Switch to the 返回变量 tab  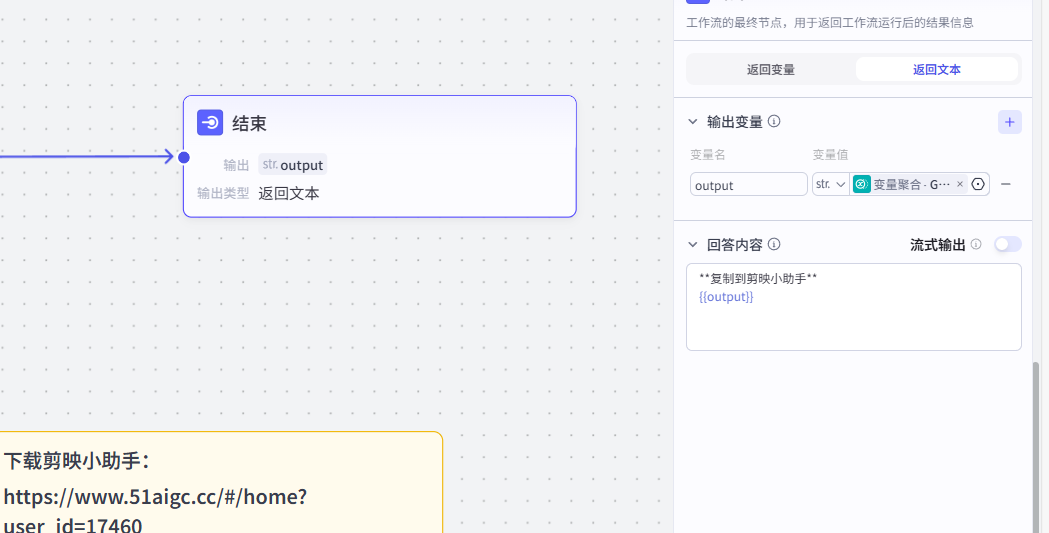pos(771,70)
